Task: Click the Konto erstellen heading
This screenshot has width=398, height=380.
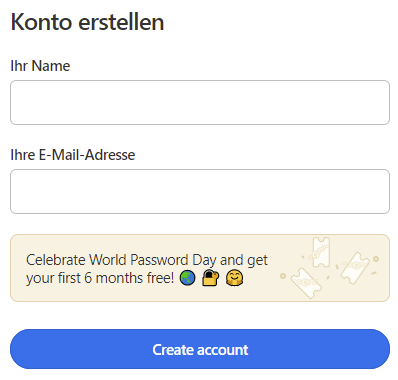Action: tap(87, 22)
